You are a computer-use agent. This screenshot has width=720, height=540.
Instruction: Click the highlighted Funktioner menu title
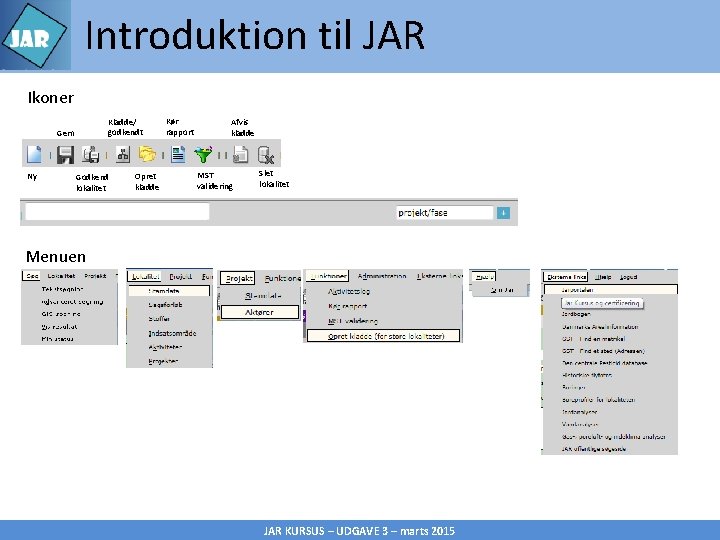[328, 276]
